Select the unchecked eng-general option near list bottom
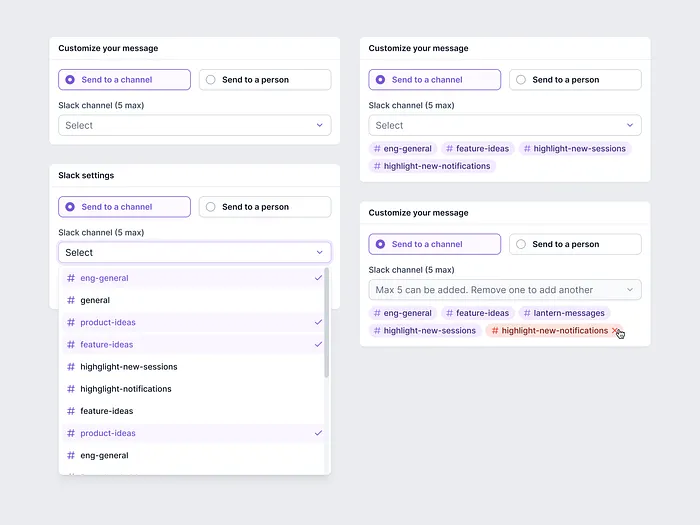The width and height of the screenshot is (700, 525). pos(105,455)
